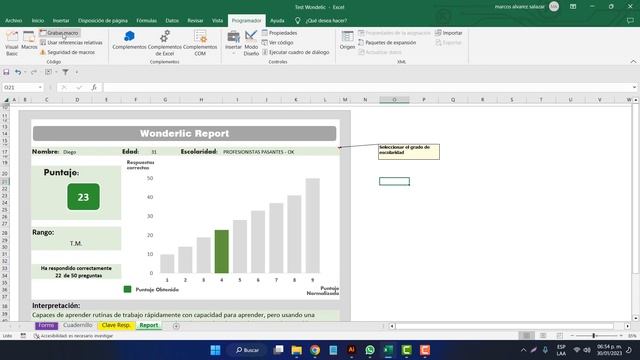Select the Report sheet tab

tap(149, 325)
